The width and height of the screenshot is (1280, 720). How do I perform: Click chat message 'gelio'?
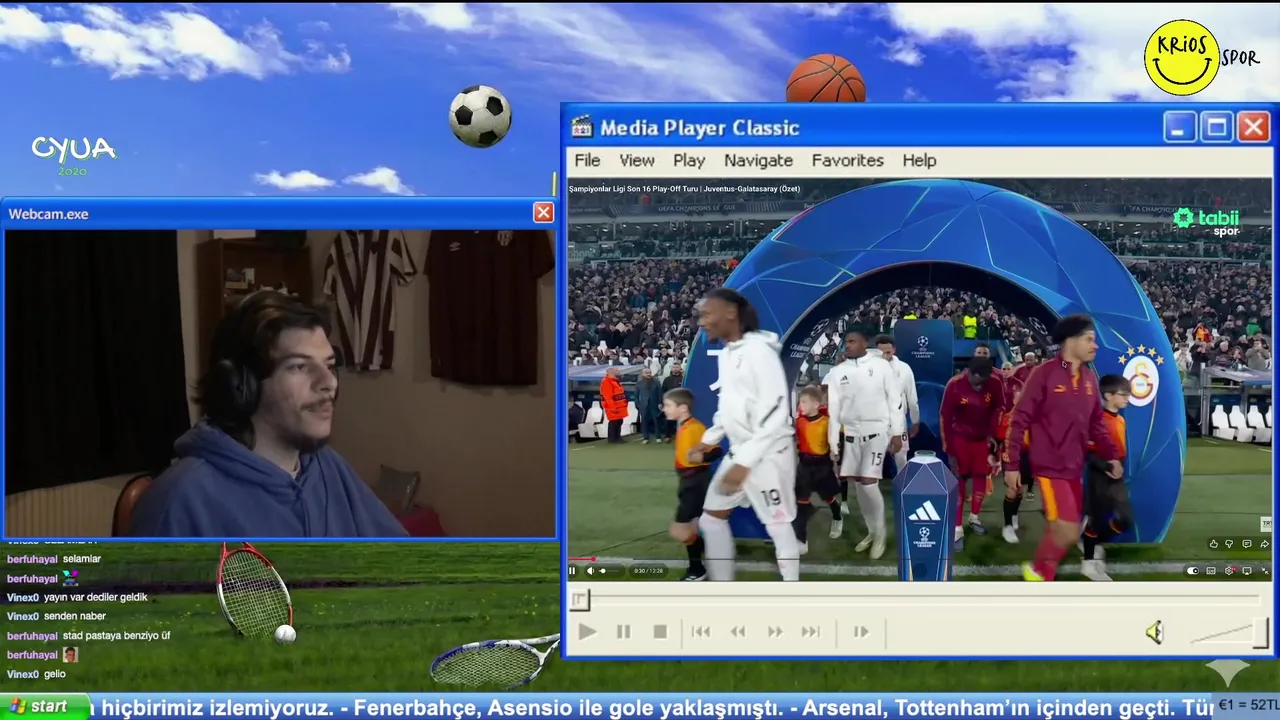click(x=55, y=674)
